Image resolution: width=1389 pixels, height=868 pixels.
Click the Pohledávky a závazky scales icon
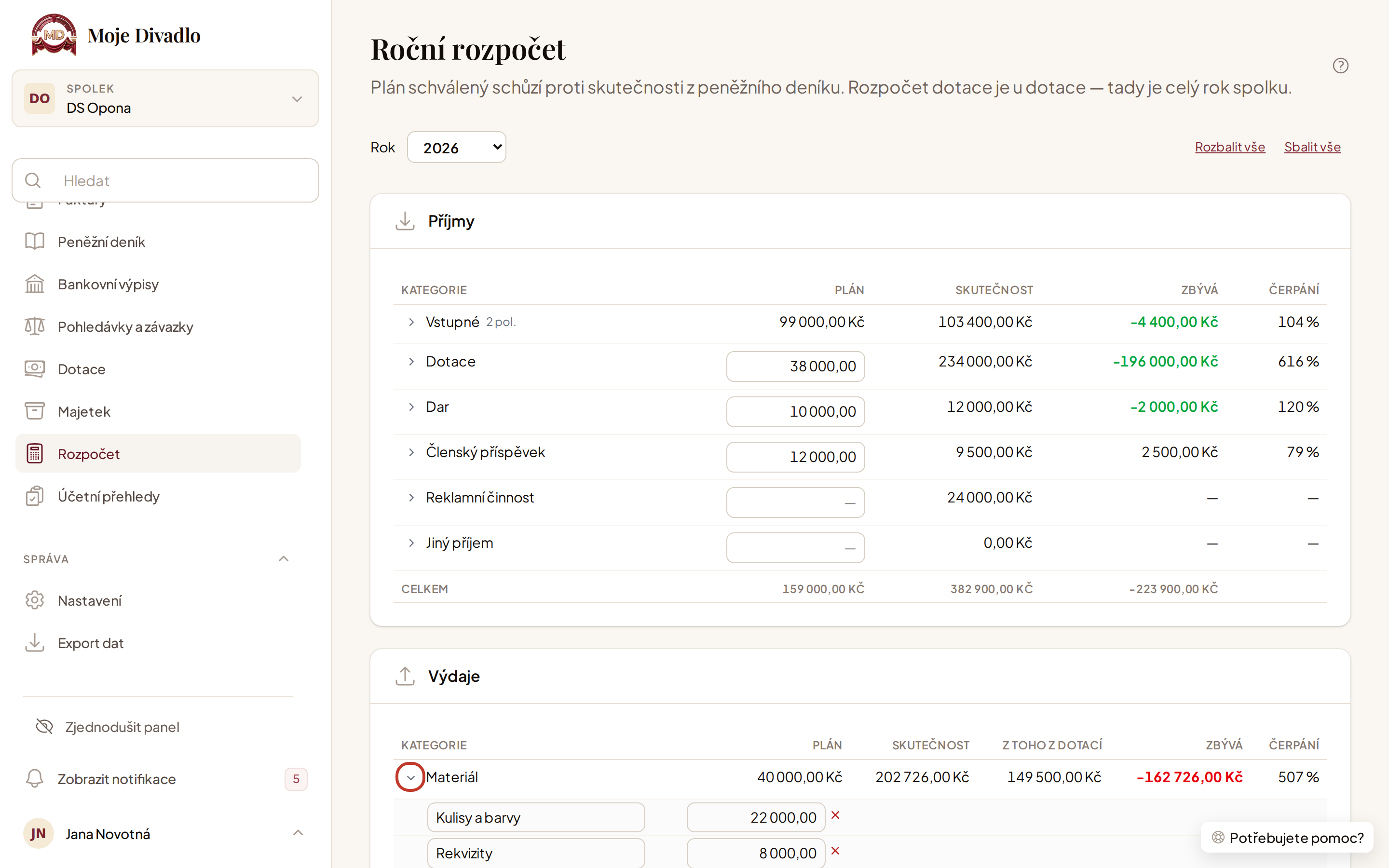(x=34, y=326)
